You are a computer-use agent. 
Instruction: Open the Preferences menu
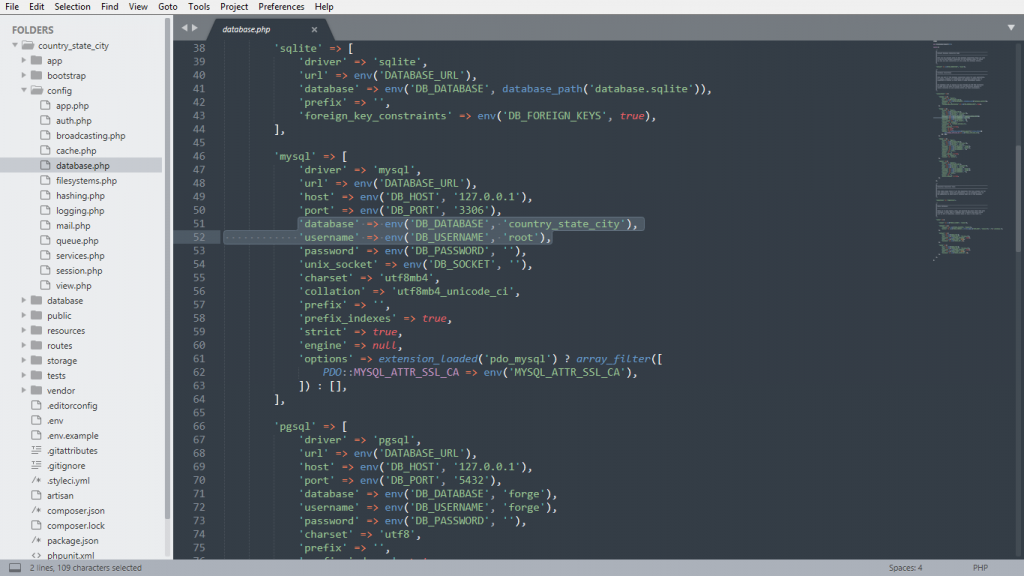pyautogui.click(x=281, y=7)
